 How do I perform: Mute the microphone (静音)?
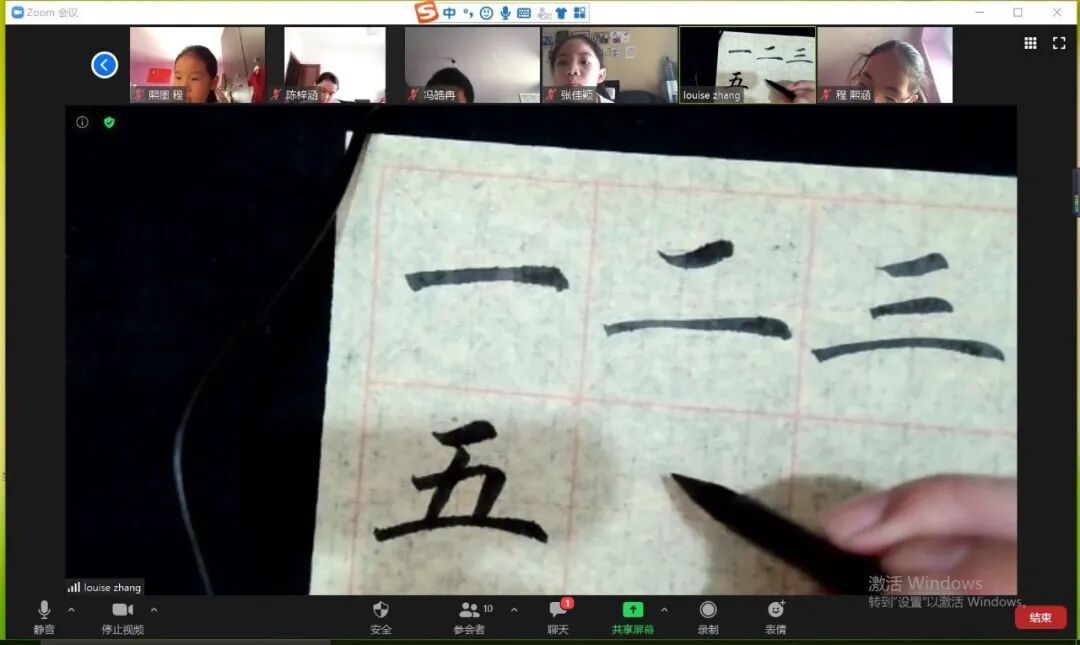click(x=43, y=617)
